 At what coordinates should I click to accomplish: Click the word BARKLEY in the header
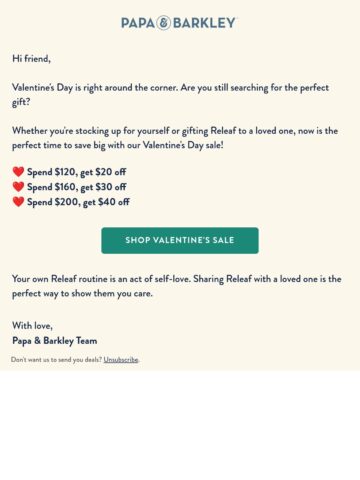tap(204, 23)
